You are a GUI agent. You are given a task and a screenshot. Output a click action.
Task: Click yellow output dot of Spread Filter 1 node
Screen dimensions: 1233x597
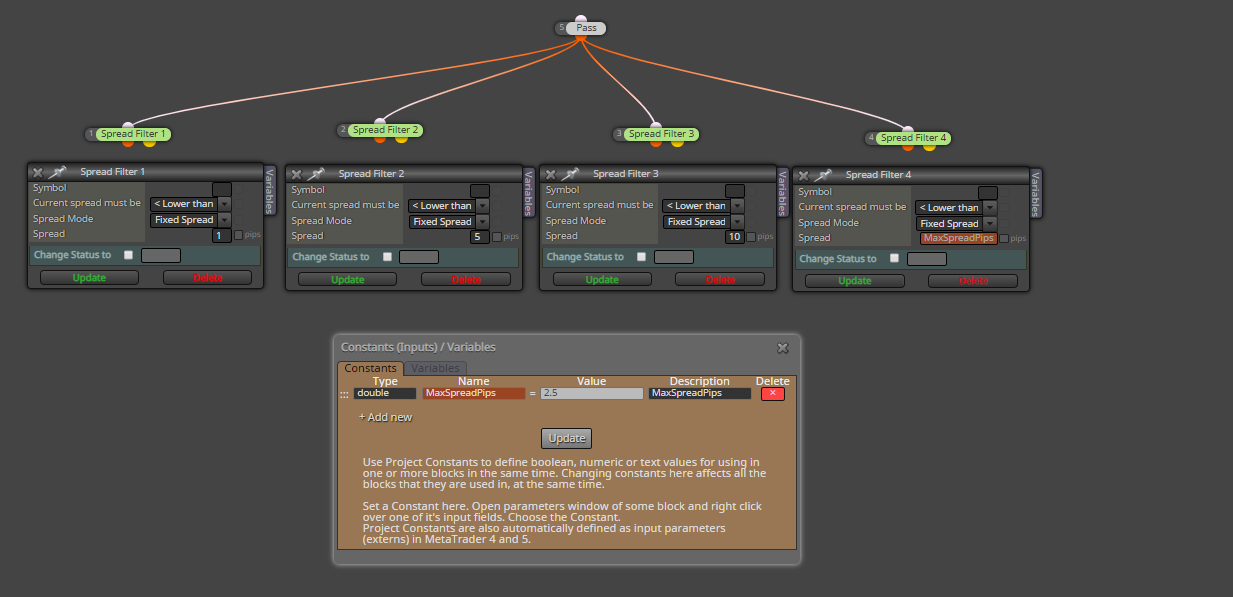click(x=149, y=142)
